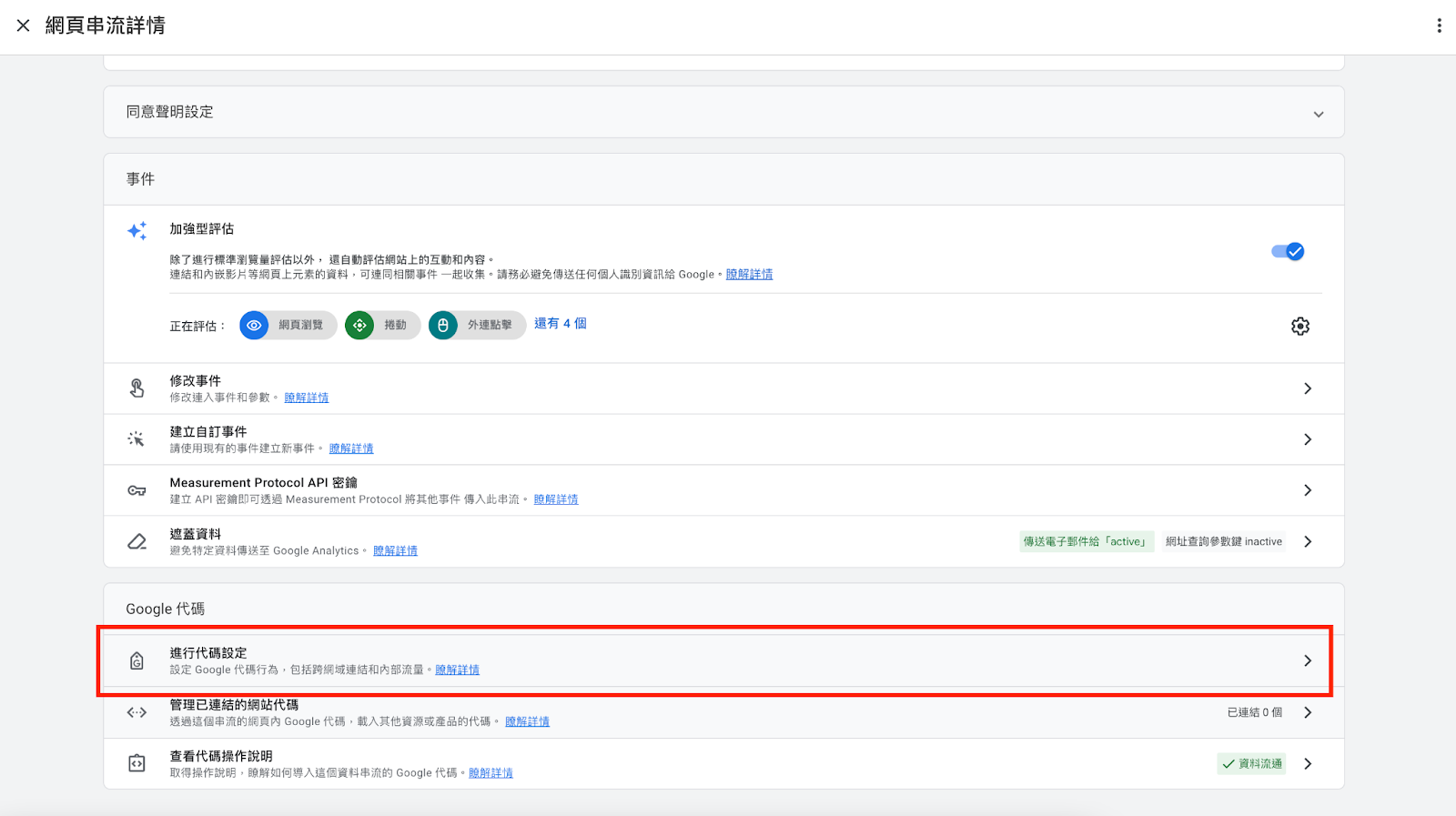This screenshot has height=816, width=1456.
Task: Open the 修改事件 row chevron
Action: click(x=1308, y=388)
